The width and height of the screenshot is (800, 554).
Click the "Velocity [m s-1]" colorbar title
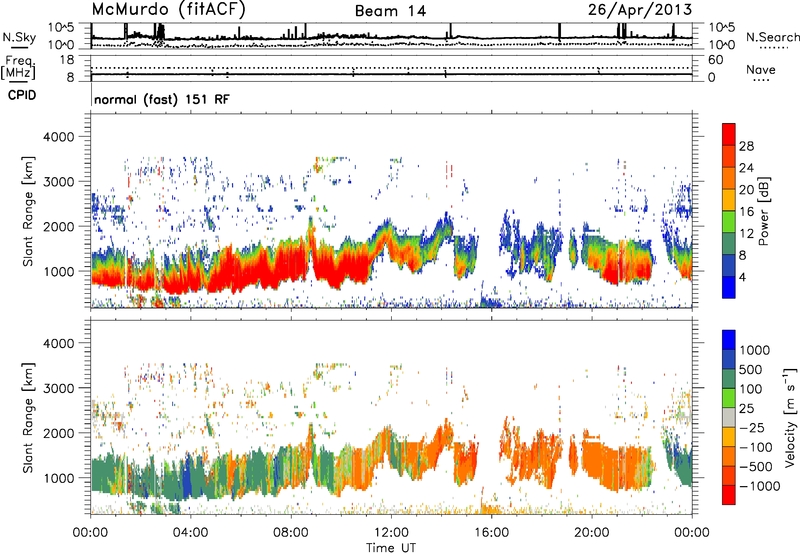790,417
